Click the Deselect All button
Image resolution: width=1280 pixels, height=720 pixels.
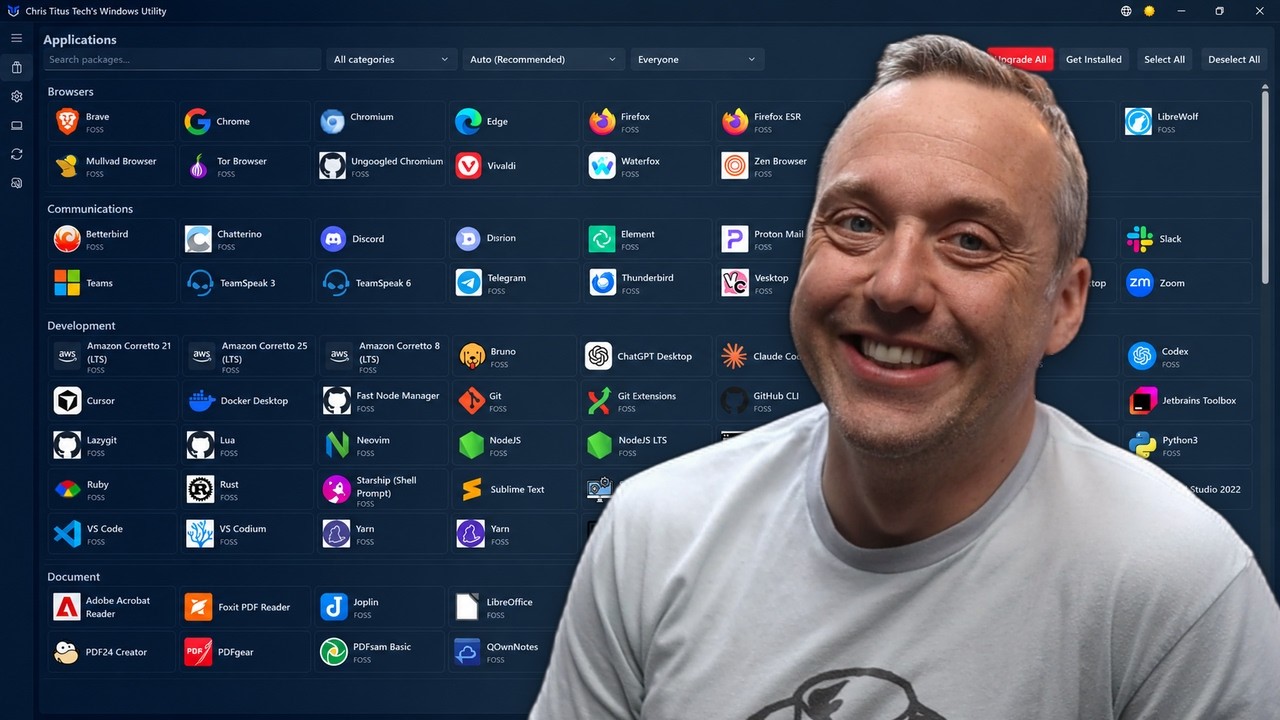pos(1234,59)
